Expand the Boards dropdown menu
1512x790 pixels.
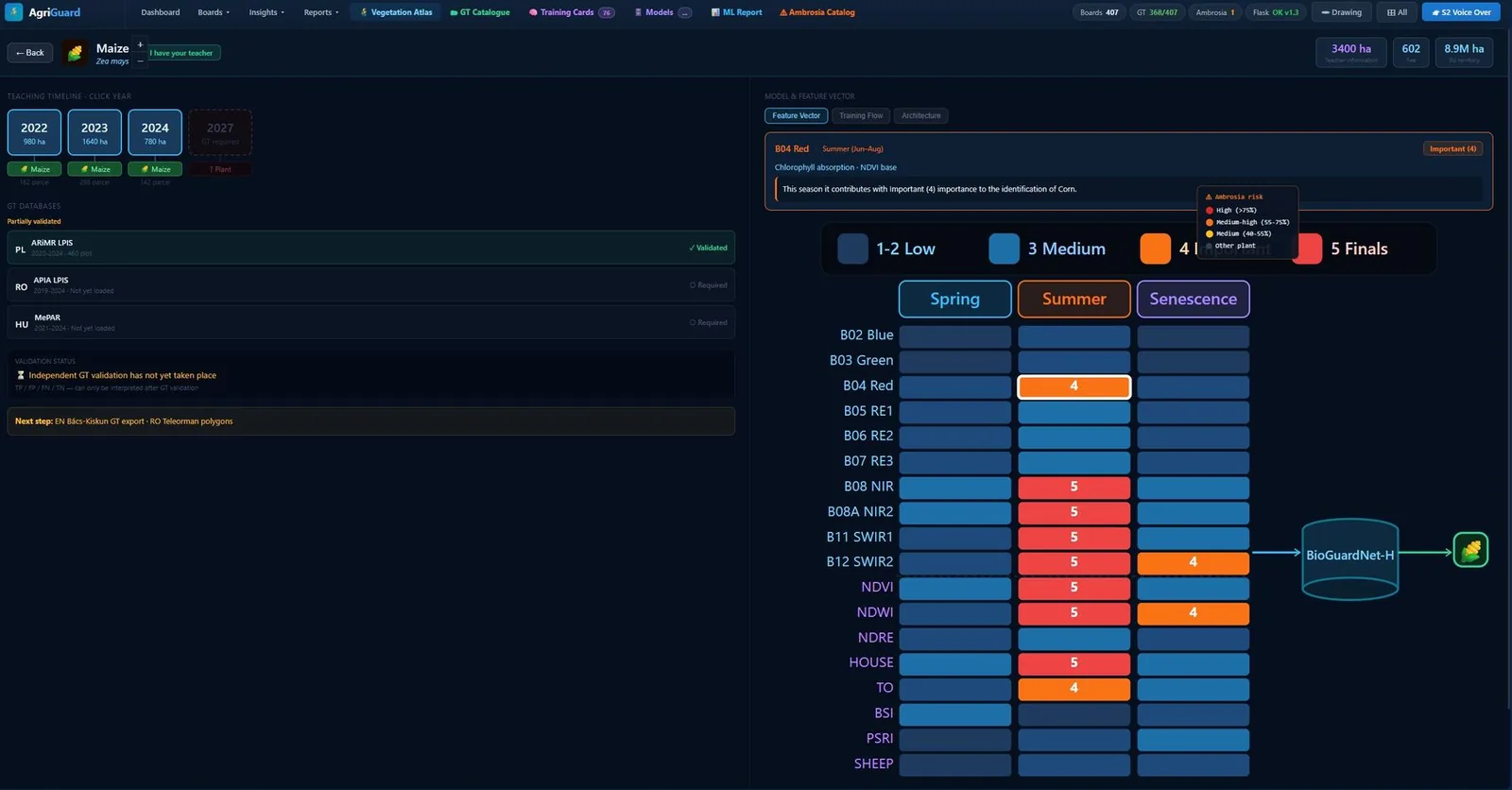point(214,12)
